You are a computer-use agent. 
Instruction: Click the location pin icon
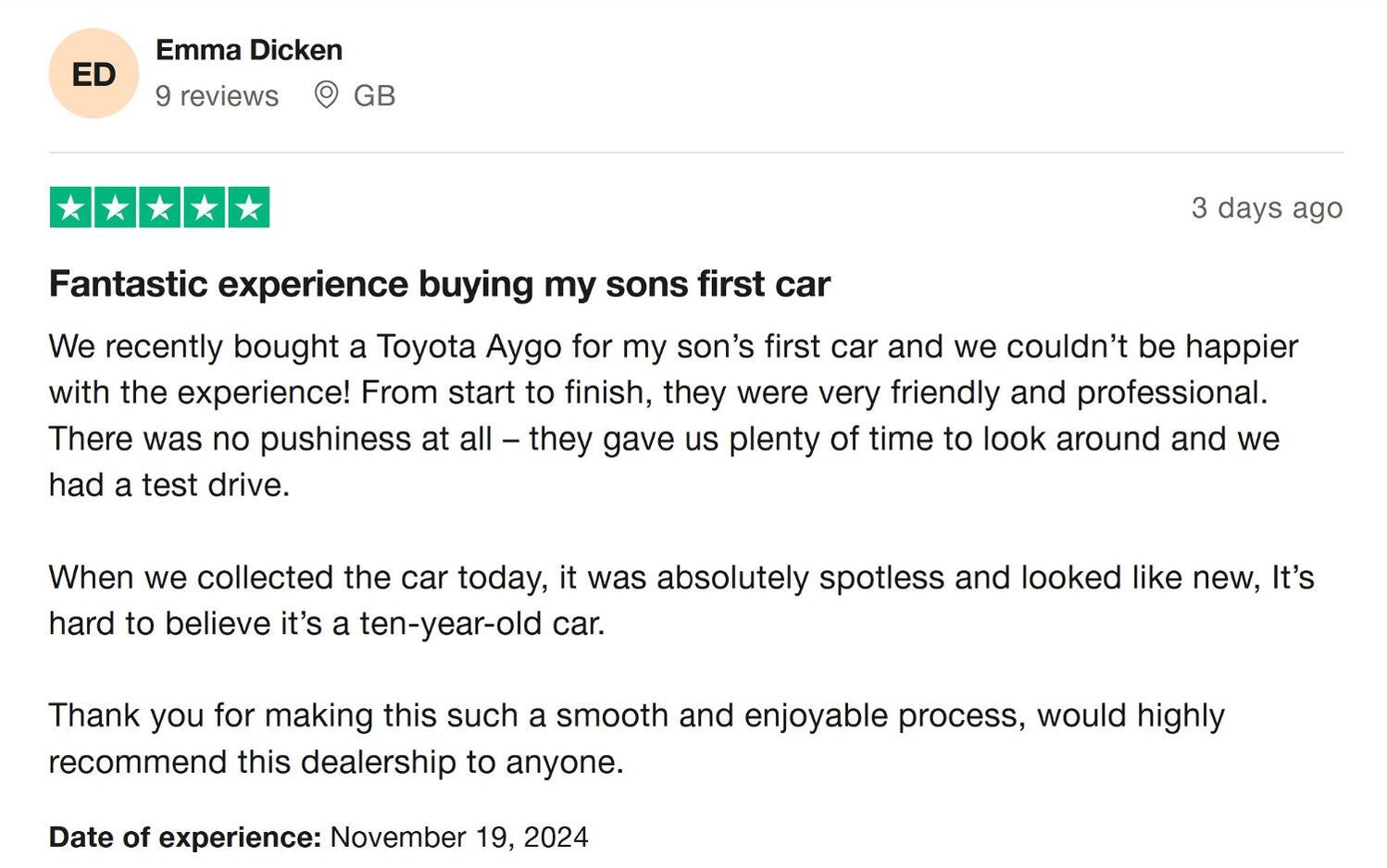pos(326,94)
